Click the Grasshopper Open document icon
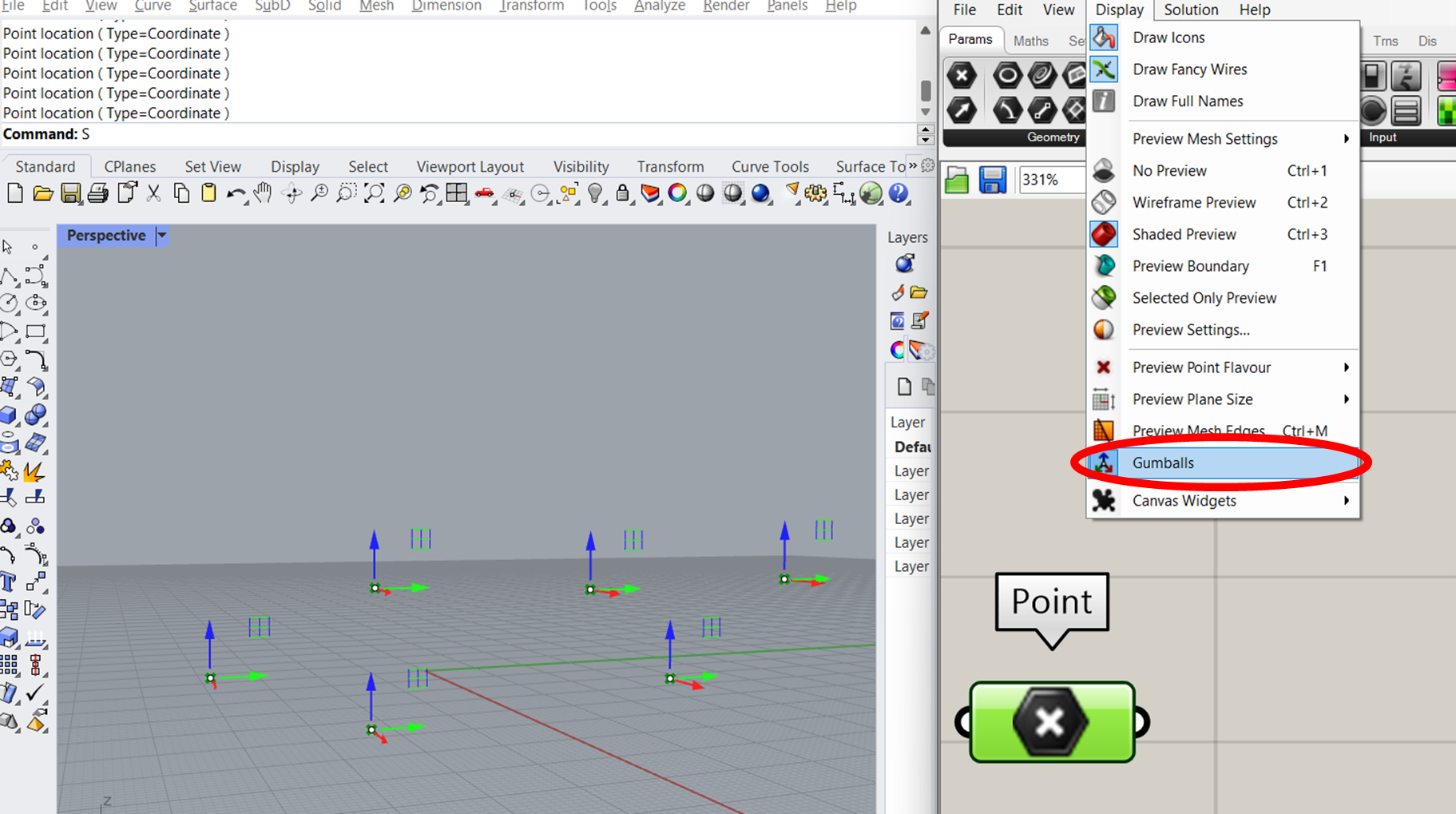 coord(957,180)
